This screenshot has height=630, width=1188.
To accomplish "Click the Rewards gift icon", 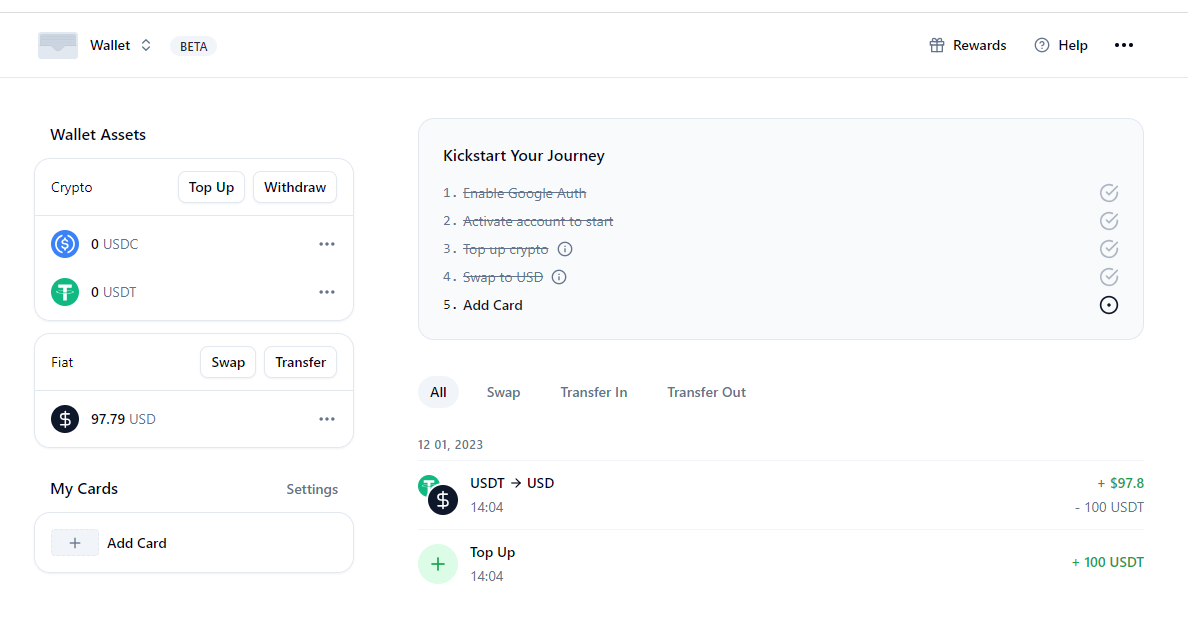I will pos(937,45).
